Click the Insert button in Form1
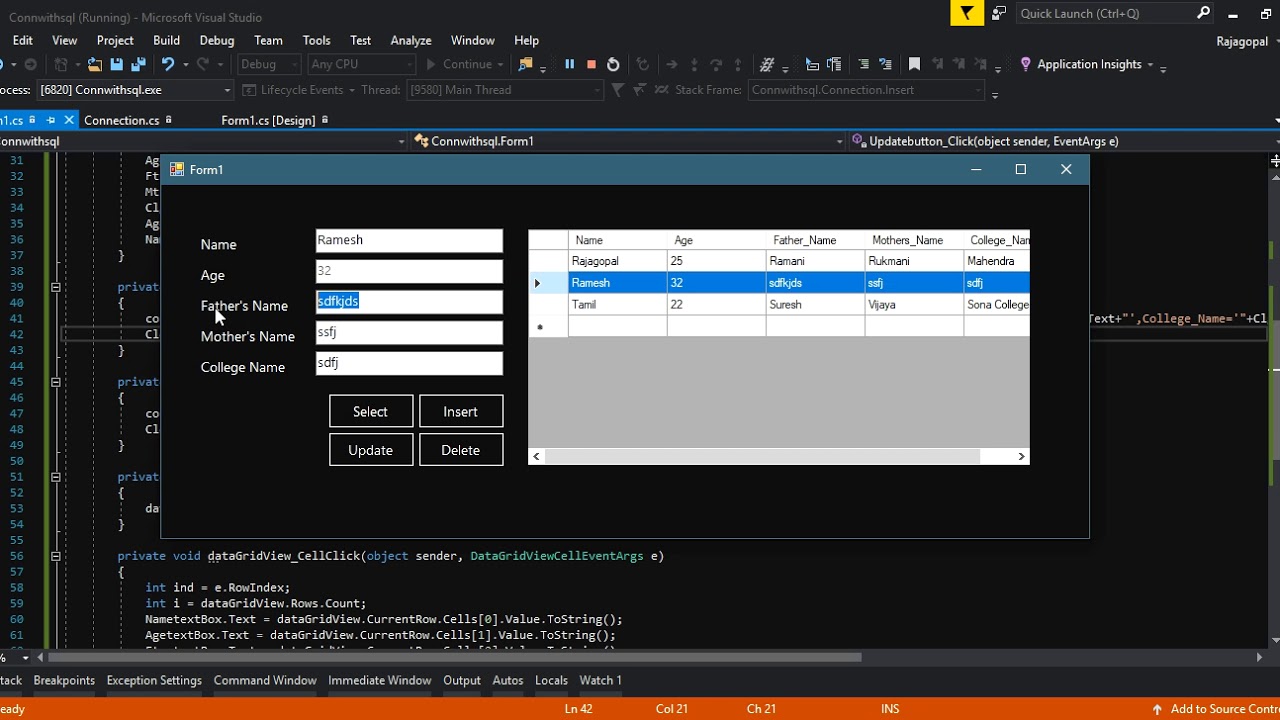Image resolution: width=1280 pixels, height=720 pixels. pos(461,412)
